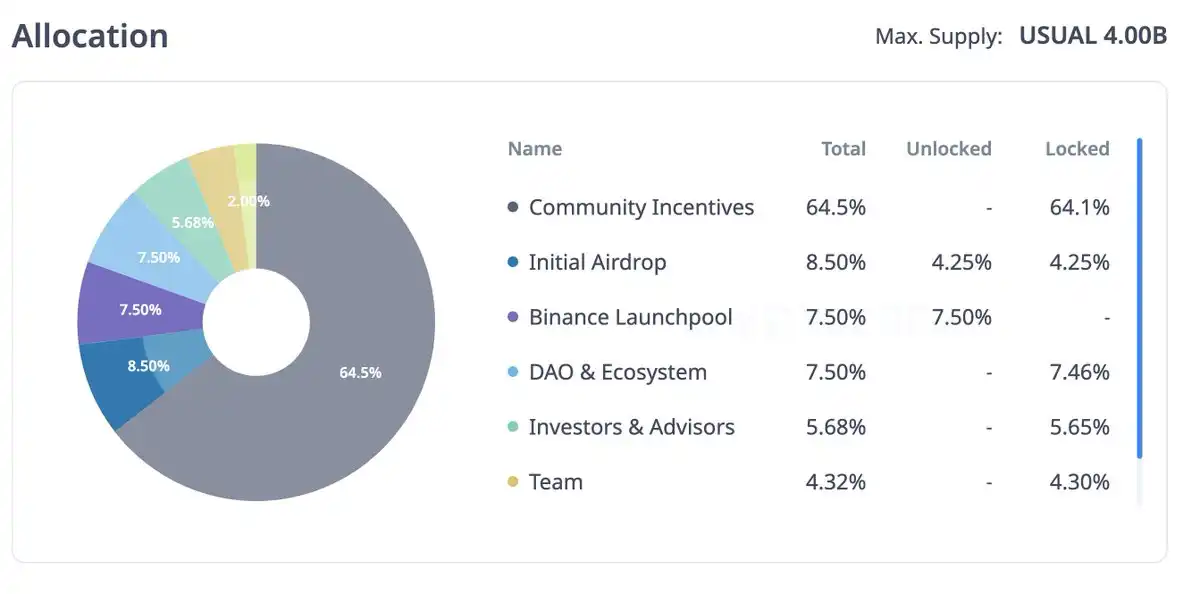Sort by the Total column header
The width and height of the screenshot is (1200, 594).
tap(843, 149)
